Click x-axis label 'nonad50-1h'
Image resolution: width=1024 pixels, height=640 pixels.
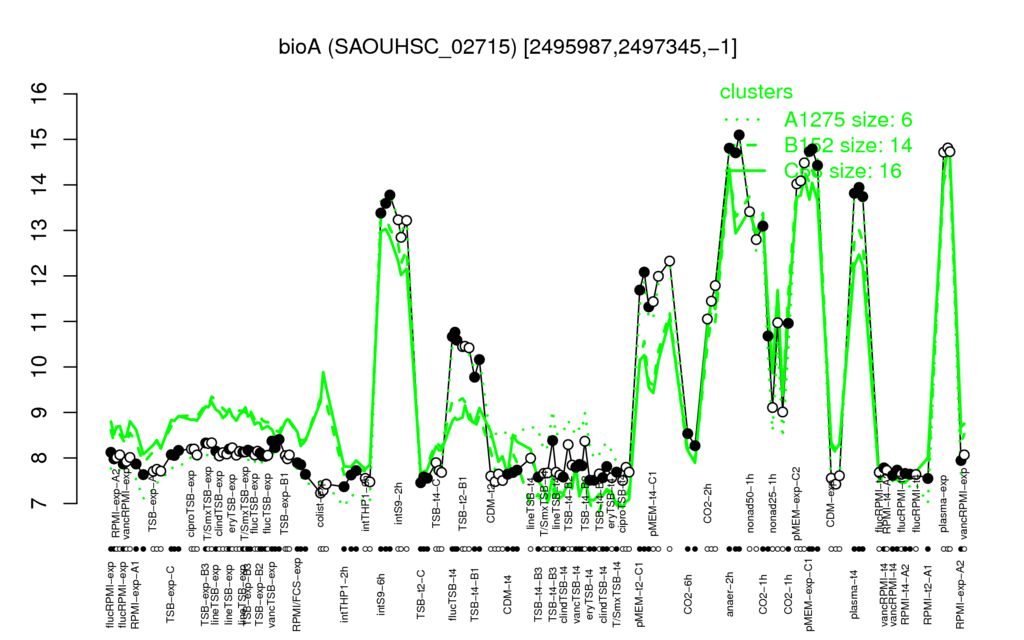(x=750, y=504)
